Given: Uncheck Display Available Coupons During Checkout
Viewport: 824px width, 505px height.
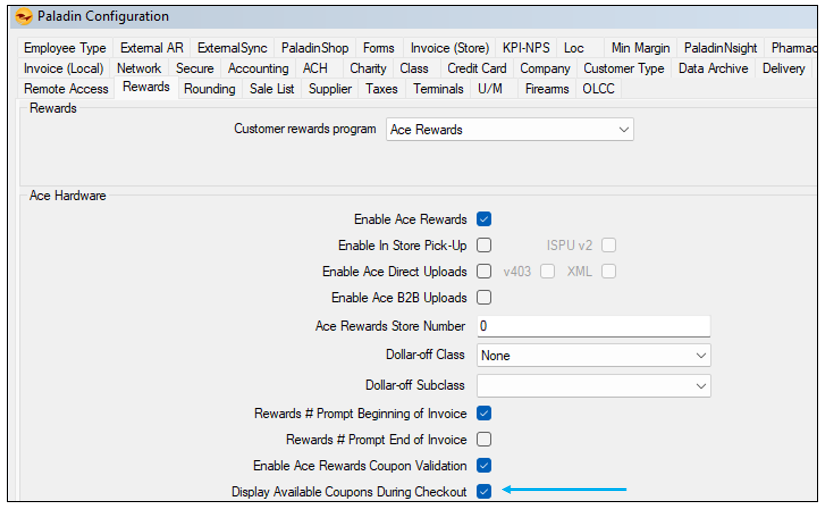Looking at the screenshot, I should (x=484, y=492).
